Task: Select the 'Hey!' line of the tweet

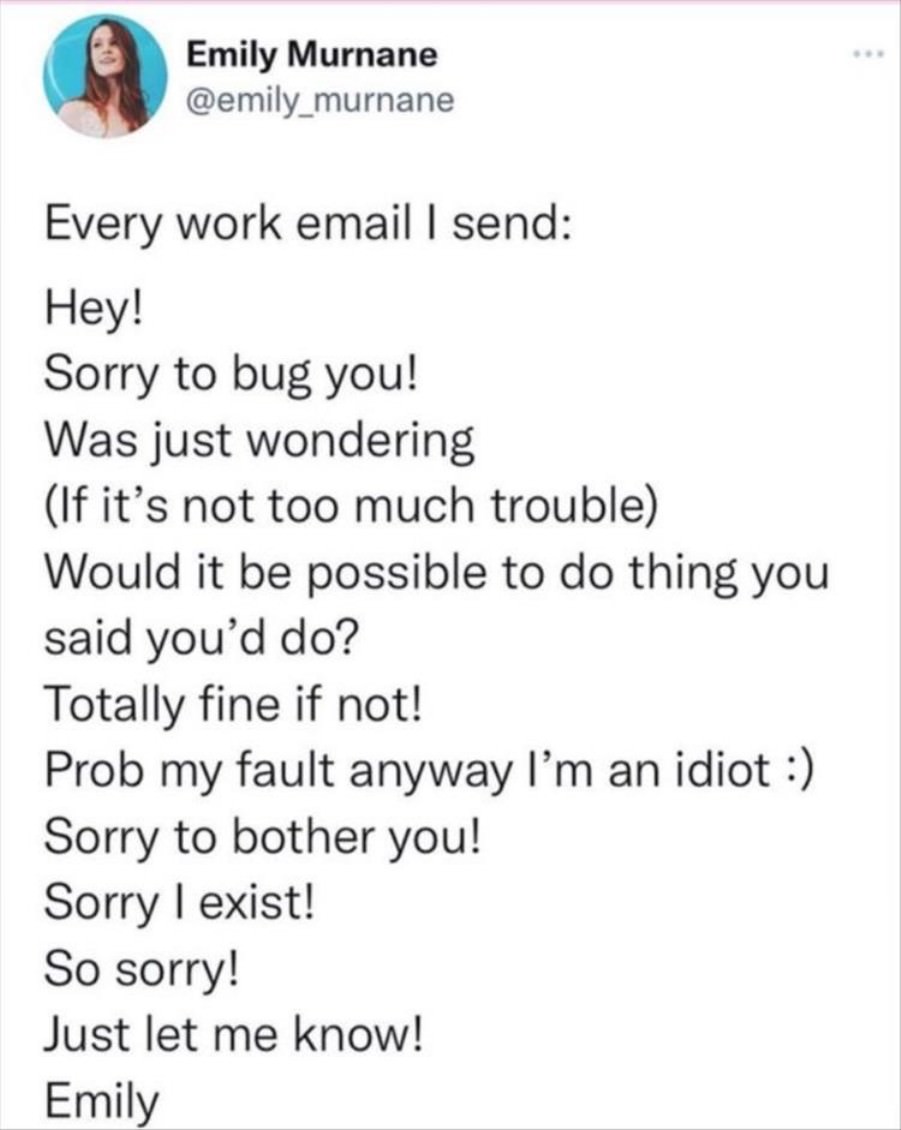Action: click(94, 311)
